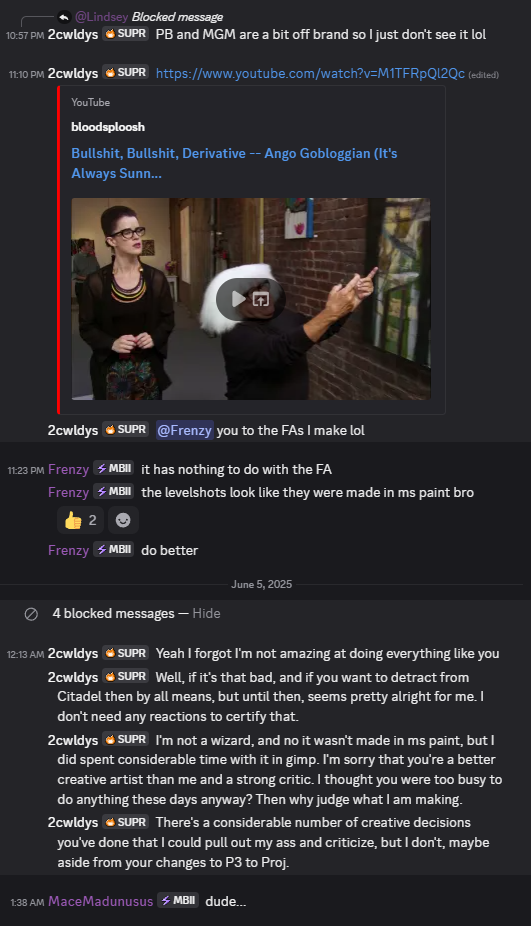Click the @Lindsey Blocked message reply reference
This screenshot has width=531, height=926.
pos(149,17)
